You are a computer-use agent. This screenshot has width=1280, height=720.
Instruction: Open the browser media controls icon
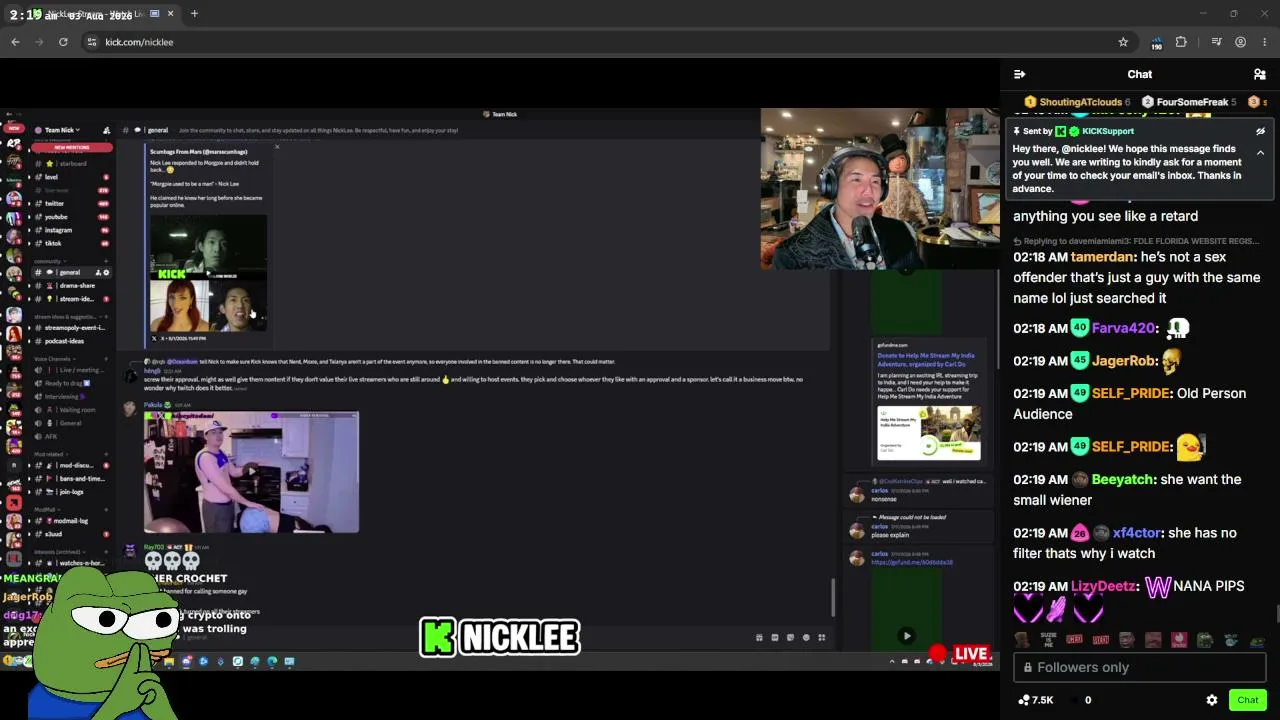click(1216, 42)
